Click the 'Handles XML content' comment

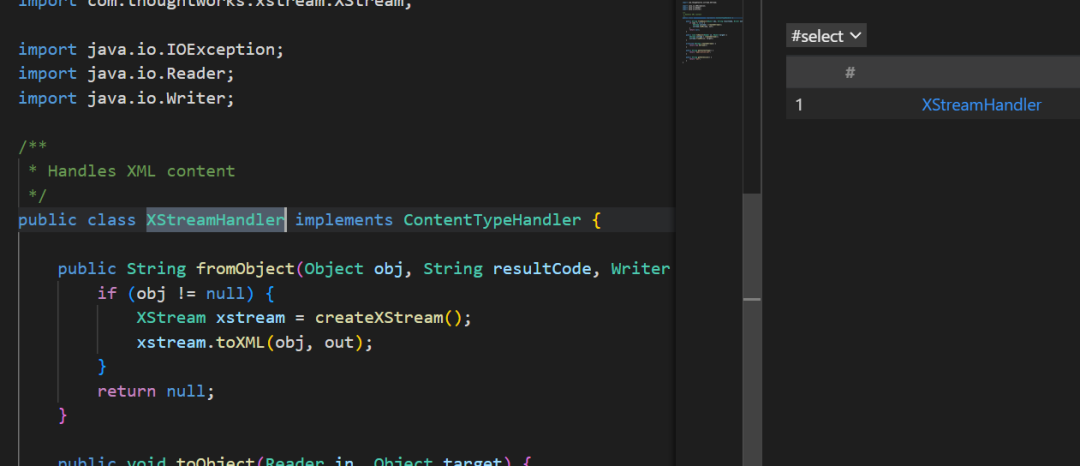141,171
